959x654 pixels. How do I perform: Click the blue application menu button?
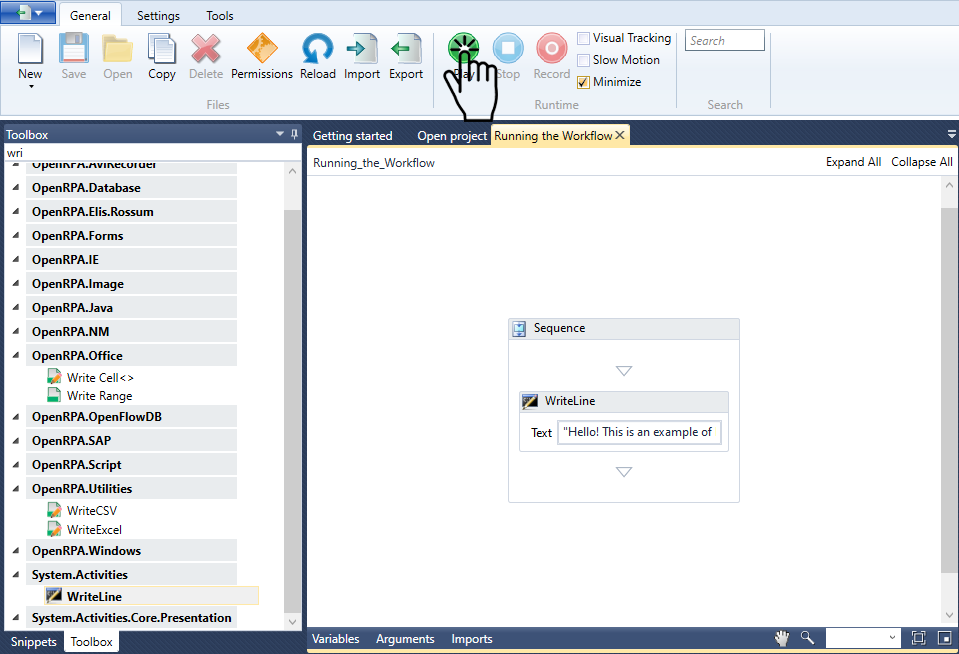[28, 12]
